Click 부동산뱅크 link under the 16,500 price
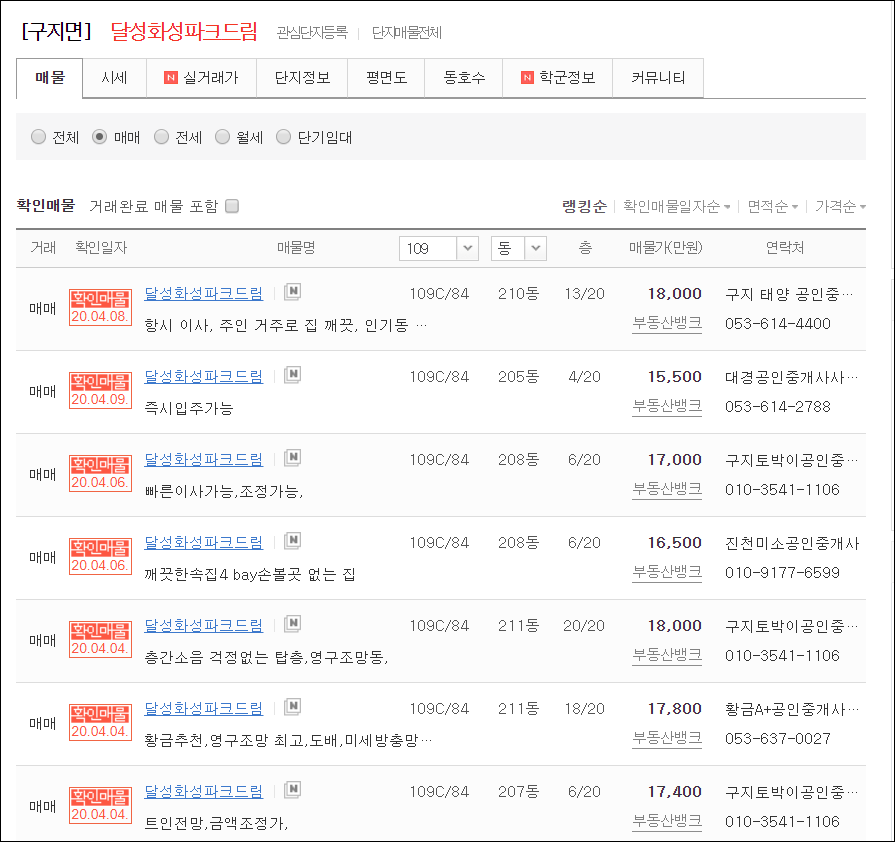 667,573
